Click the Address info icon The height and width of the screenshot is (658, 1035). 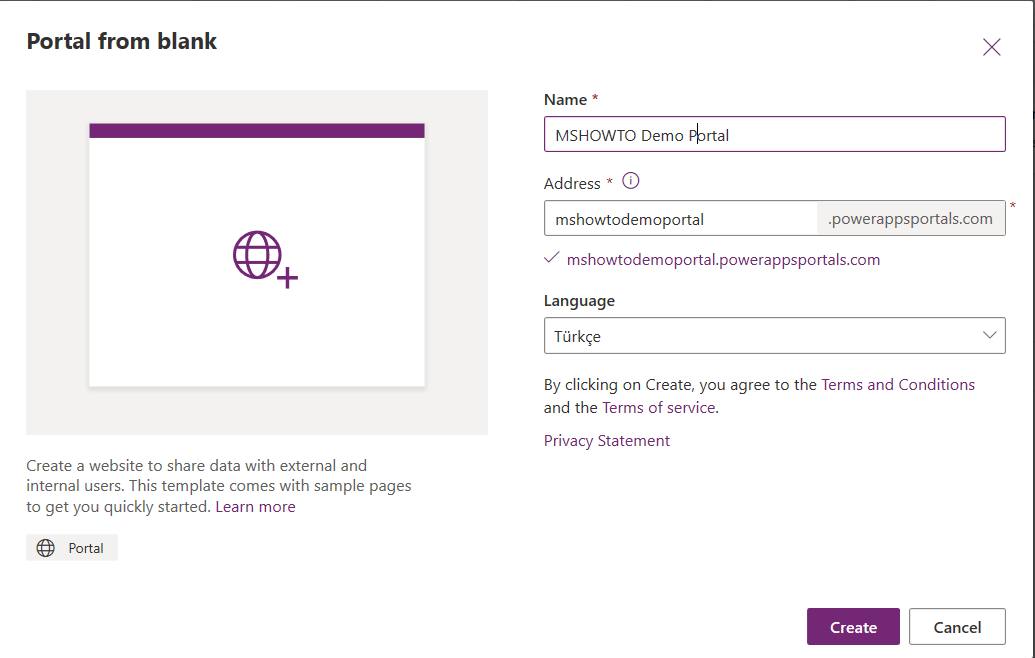pyautogui.click(x=630, y=181)
